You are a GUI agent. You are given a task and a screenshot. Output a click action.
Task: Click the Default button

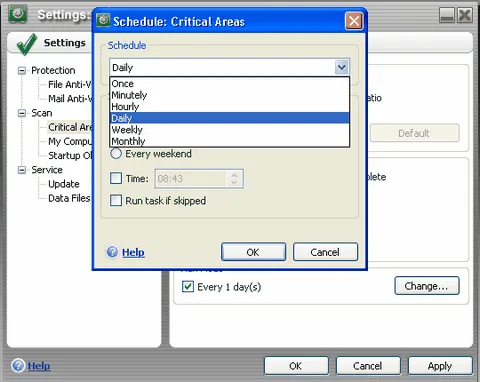(x=414, y=133)
